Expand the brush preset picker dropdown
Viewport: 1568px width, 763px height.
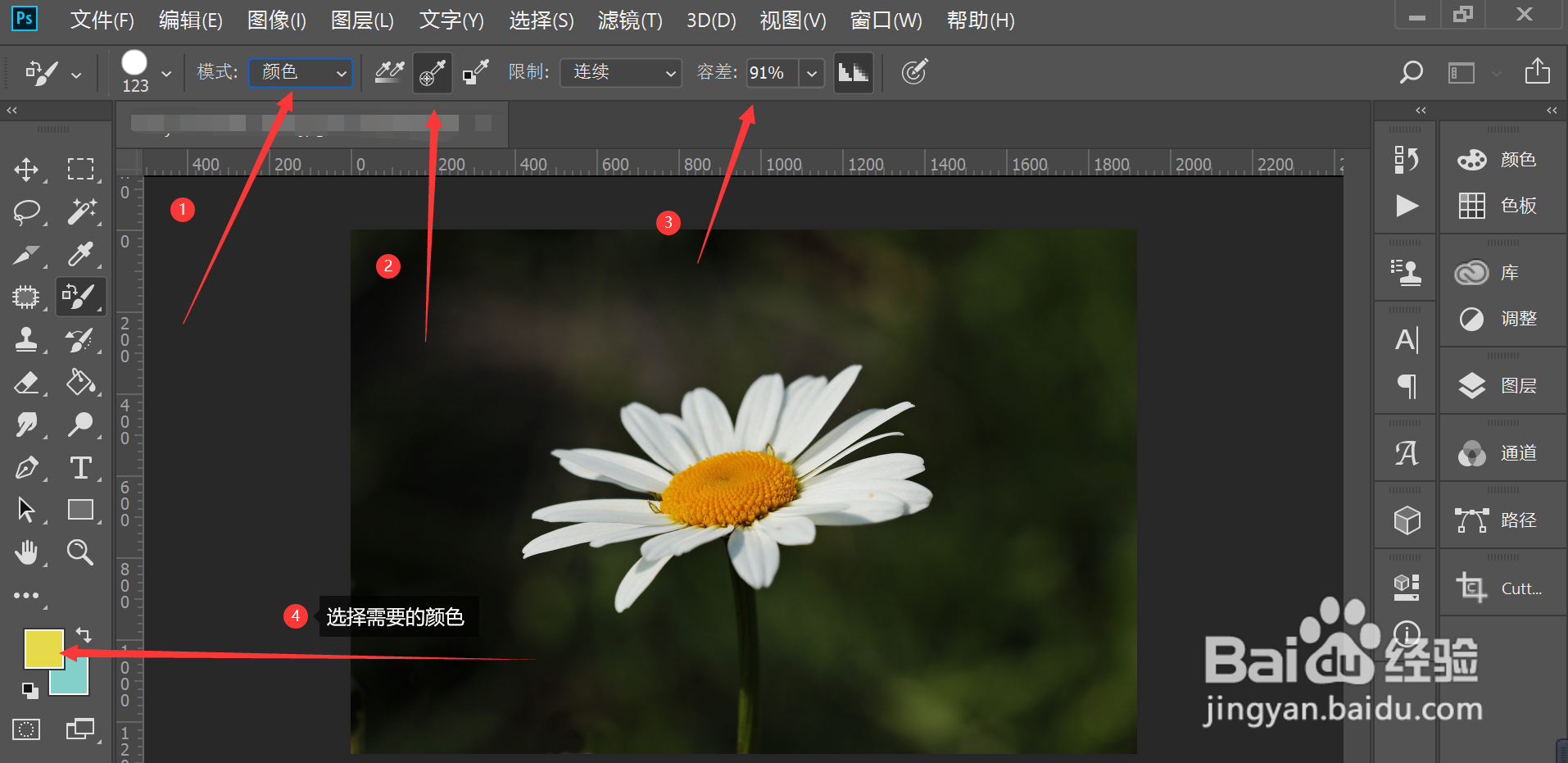[167, 72]
